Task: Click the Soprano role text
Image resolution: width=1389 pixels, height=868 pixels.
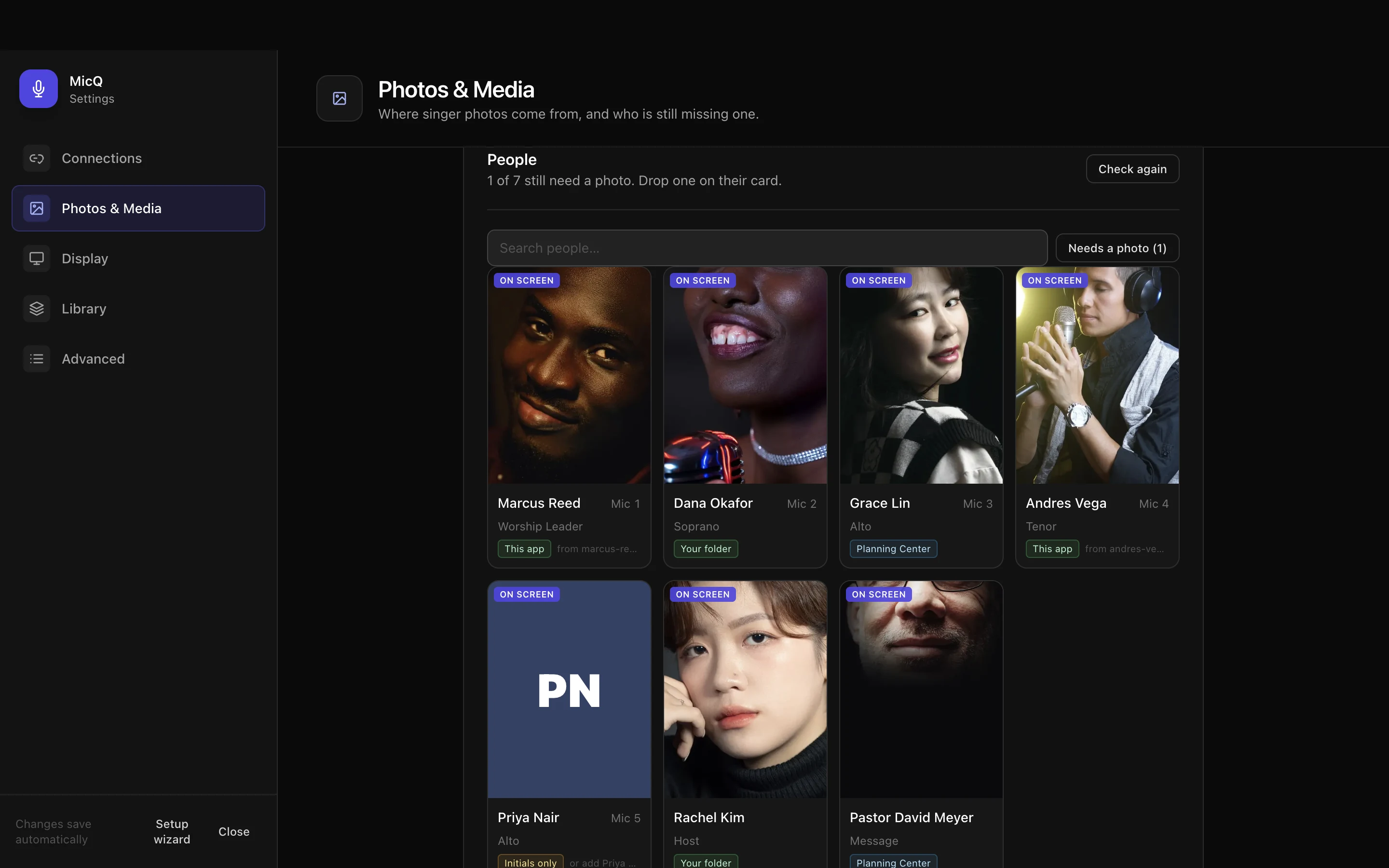Action: [696, 527]
